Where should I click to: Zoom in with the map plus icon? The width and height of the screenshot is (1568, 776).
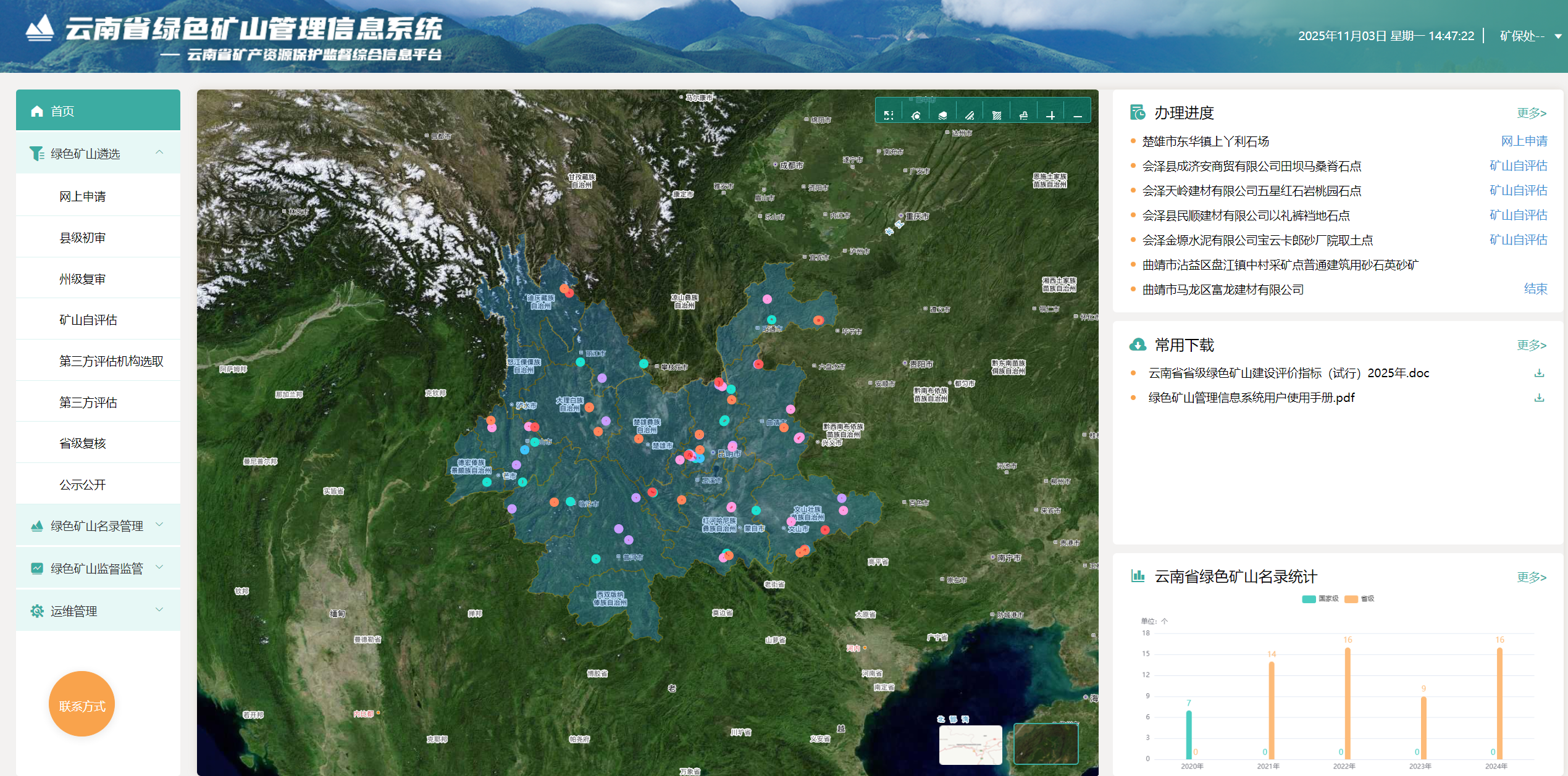pyautogui.click(x=1050, y=115)
